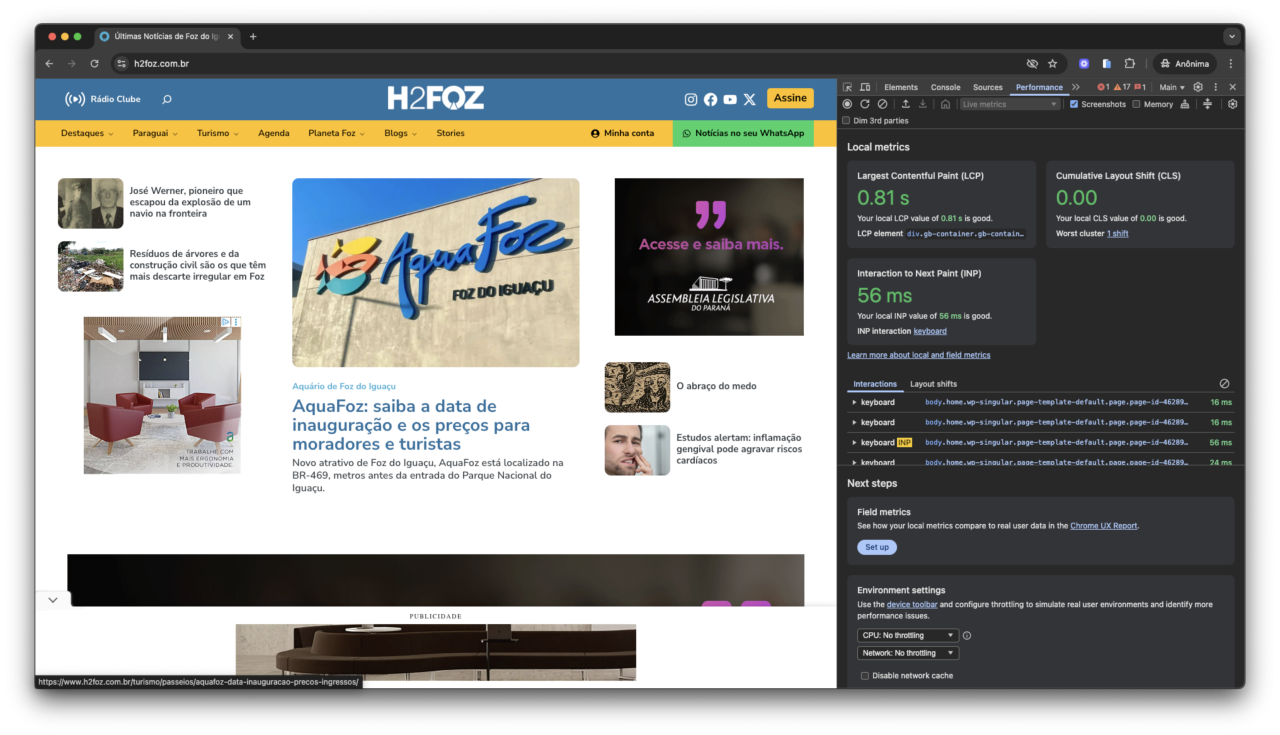Click the upload profile icon
The height and width of the screenshot is (735, 1280).
click(x=906, y=104)
